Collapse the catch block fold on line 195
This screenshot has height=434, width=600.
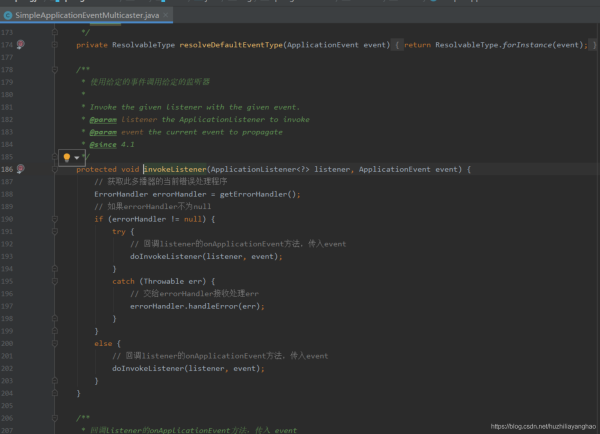[55, 281]
